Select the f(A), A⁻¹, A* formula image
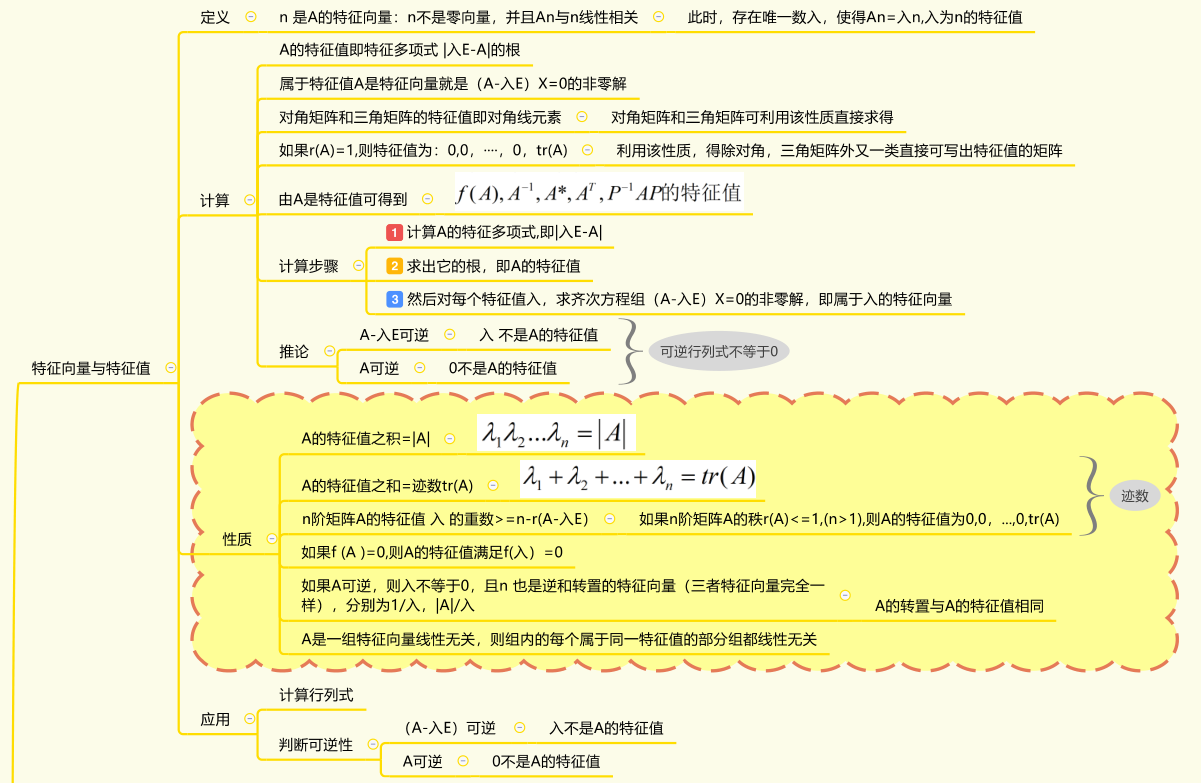The width and height of the screenshot is (1201, 783). pos(598,193)
